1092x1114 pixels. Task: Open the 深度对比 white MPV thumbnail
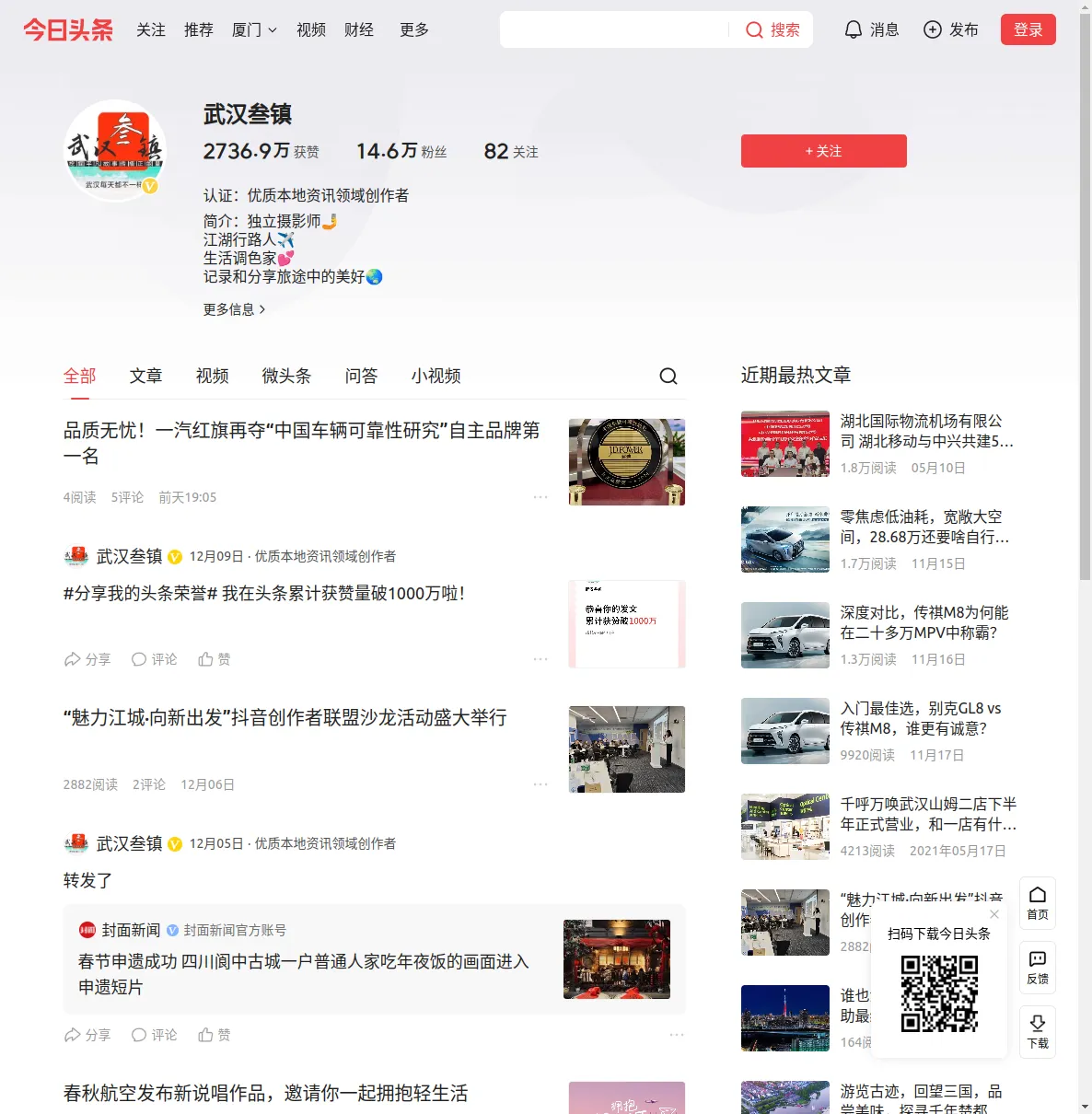[785, 635]
